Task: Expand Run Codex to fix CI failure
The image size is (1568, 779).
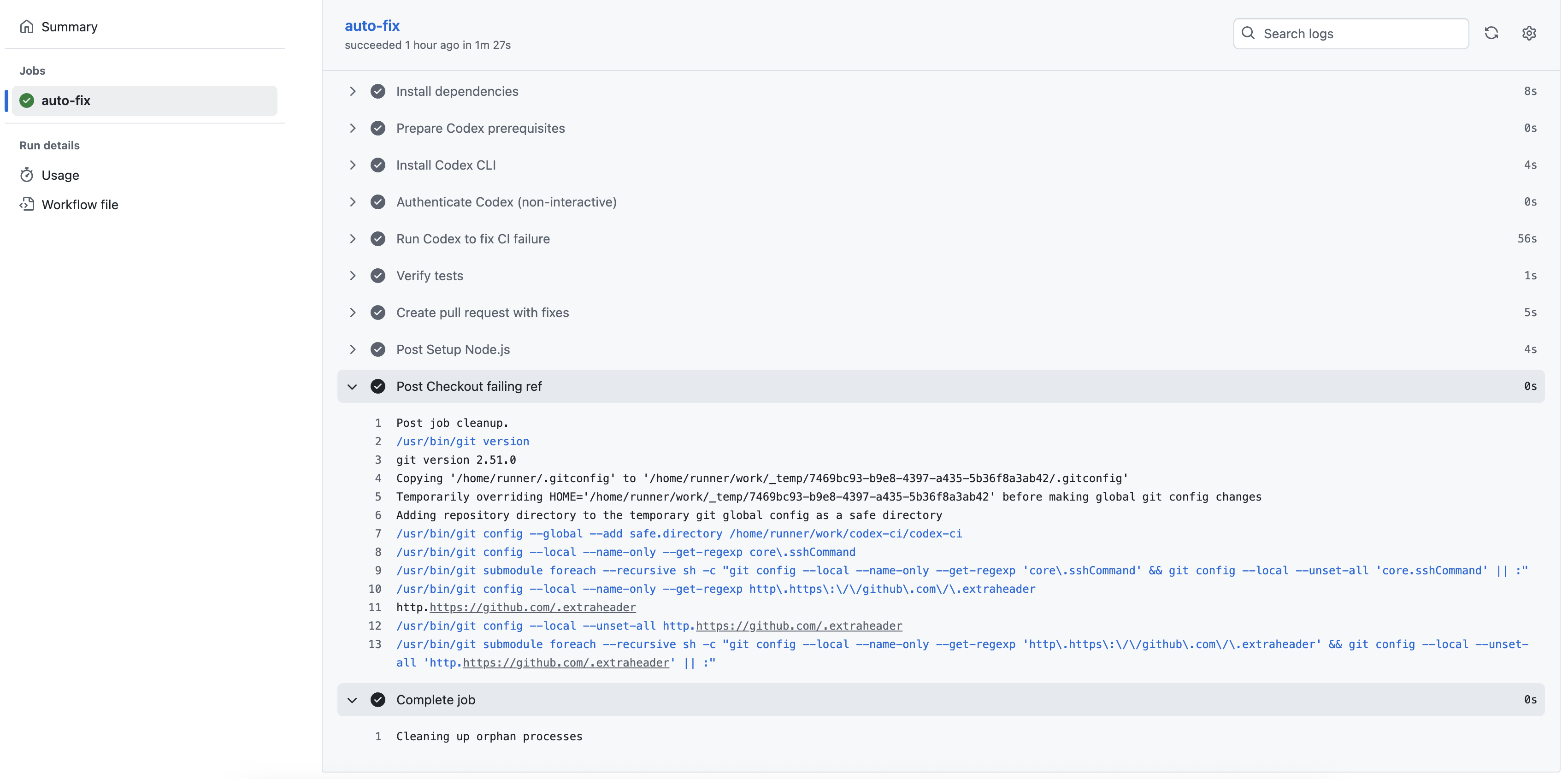Action: point(353,239)
